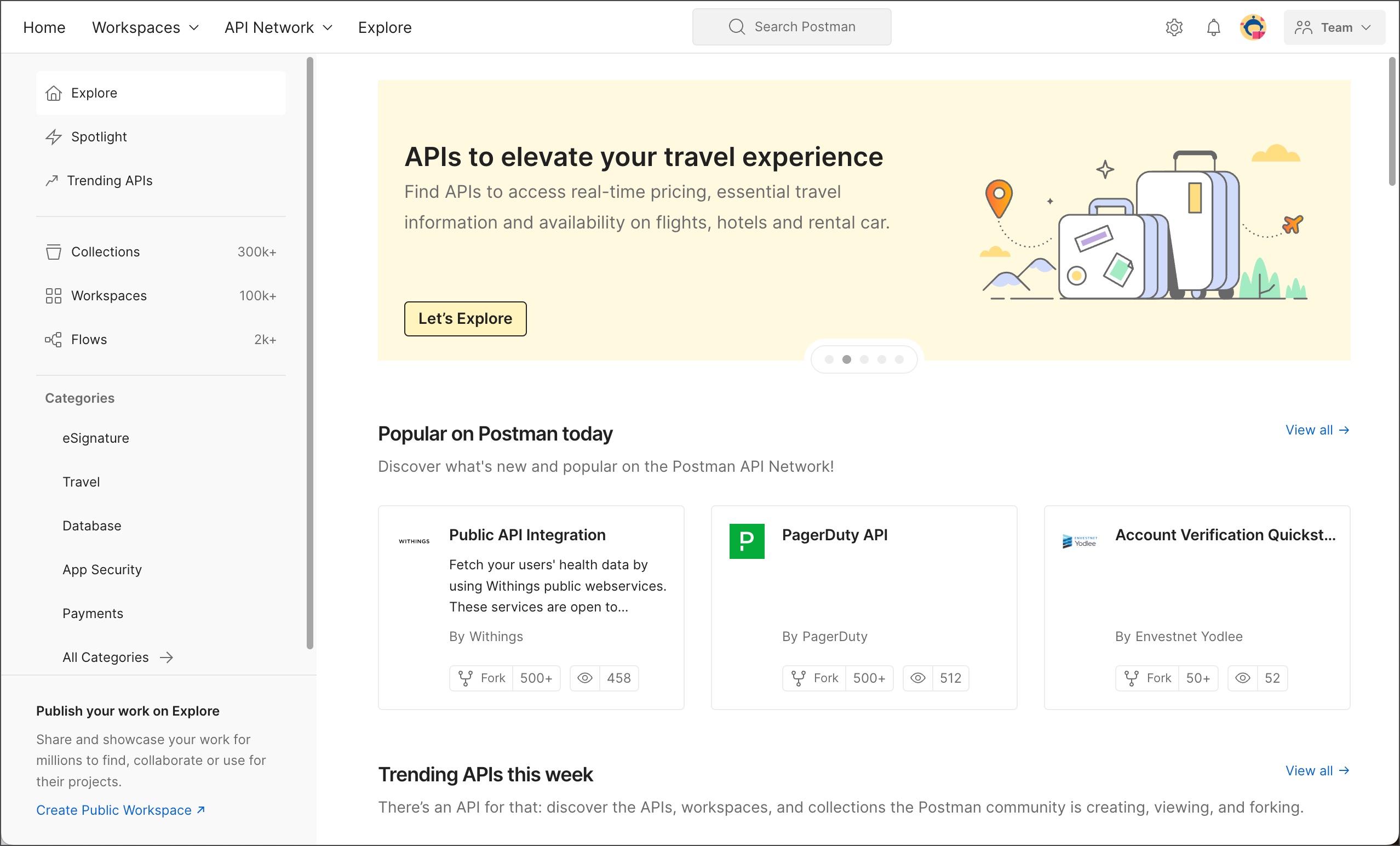
Task: Open Explore in top navigation
Action: coord(385,27)
